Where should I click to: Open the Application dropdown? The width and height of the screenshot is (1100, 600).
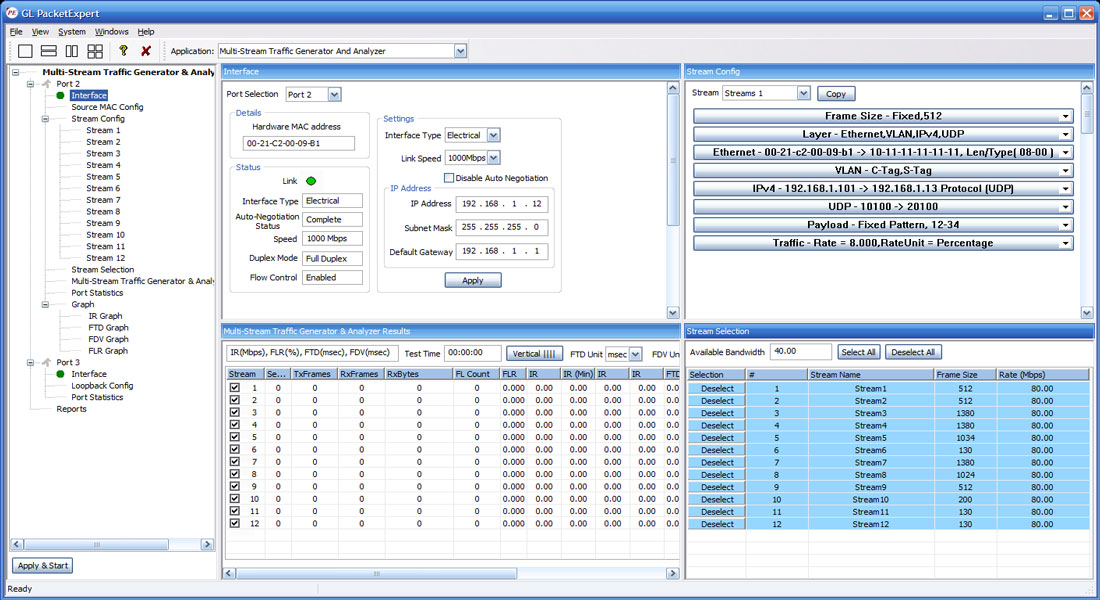tap(460, 51)
